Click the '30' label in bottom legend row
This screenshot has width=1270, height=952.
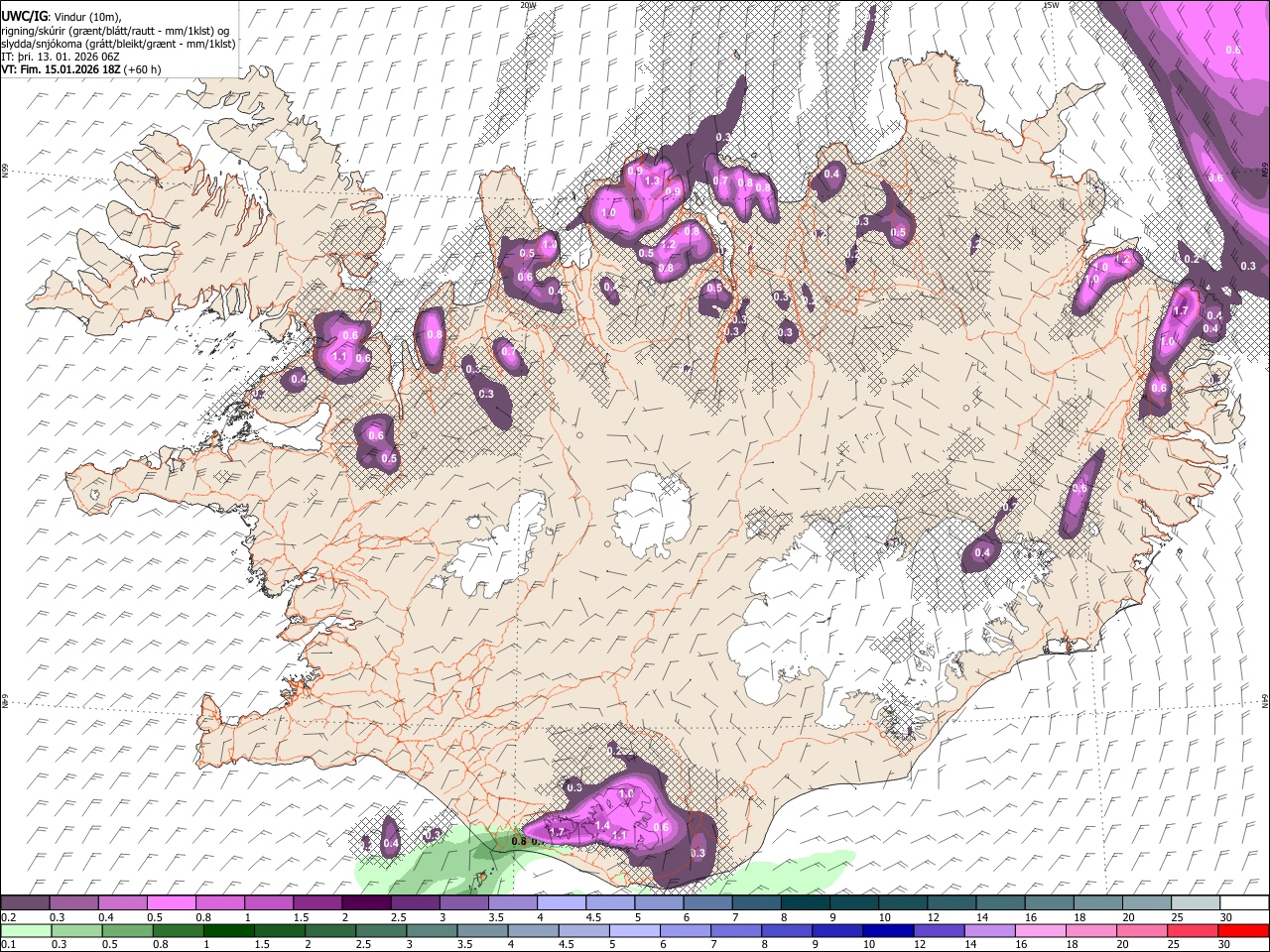[1224, 944]
